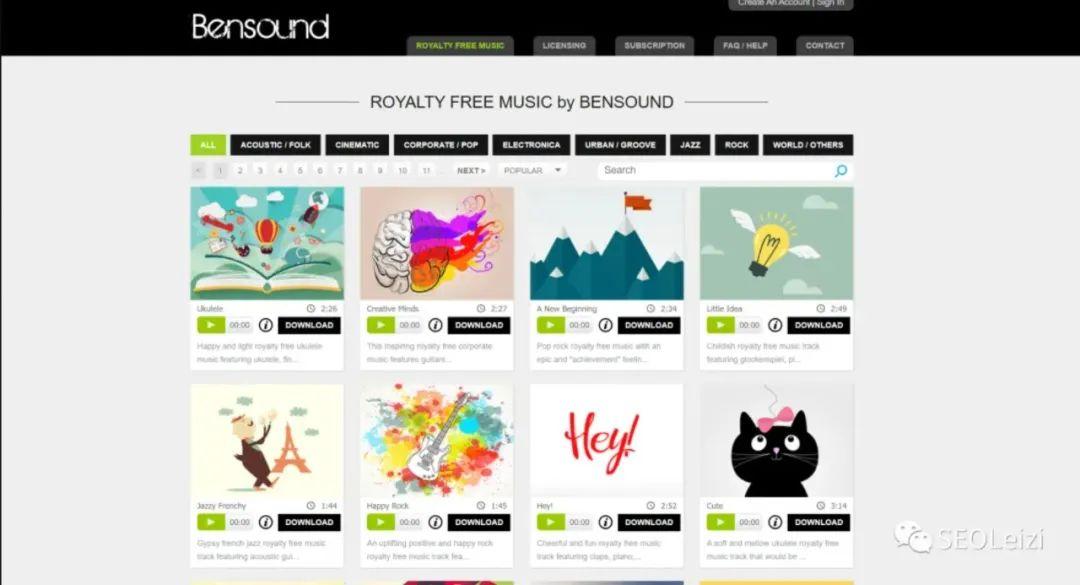Open the Popular sort dropdown
This screenshot has width=1080, height=585.
coord(532,170)
